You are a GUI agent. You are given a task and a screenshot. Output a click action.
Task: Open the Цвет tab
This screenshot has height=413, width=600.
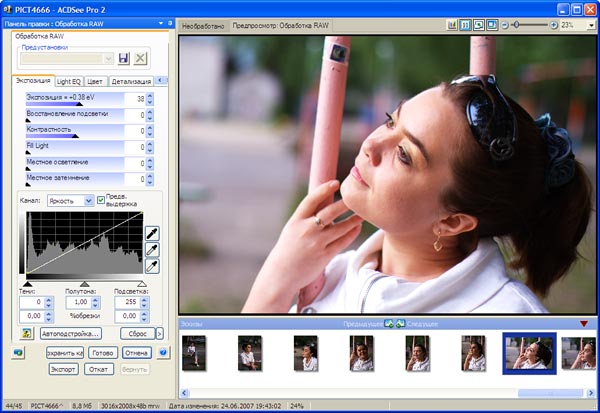pos(94,81)
